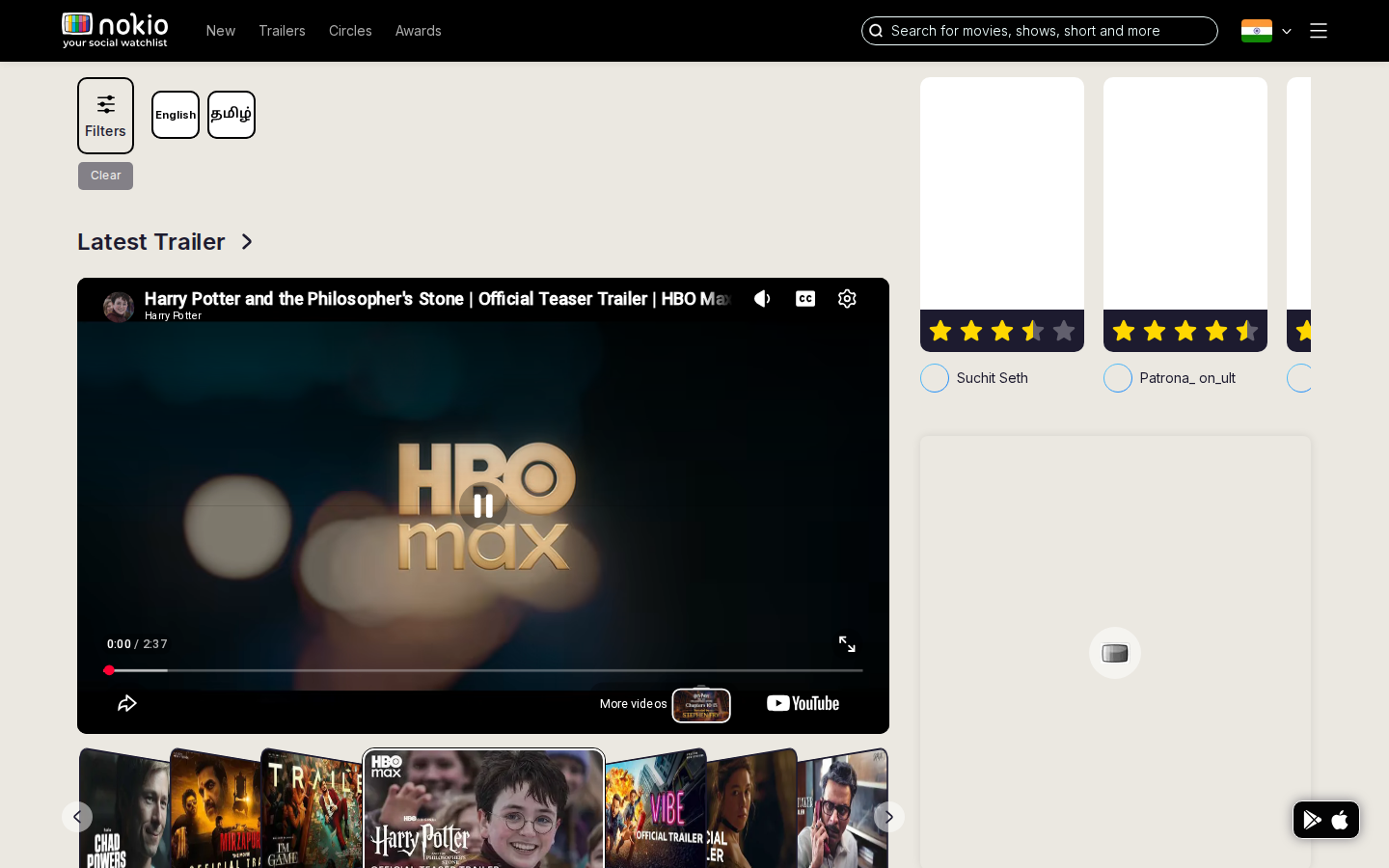Open the India country selector dropdown

tap(1266, 31)
